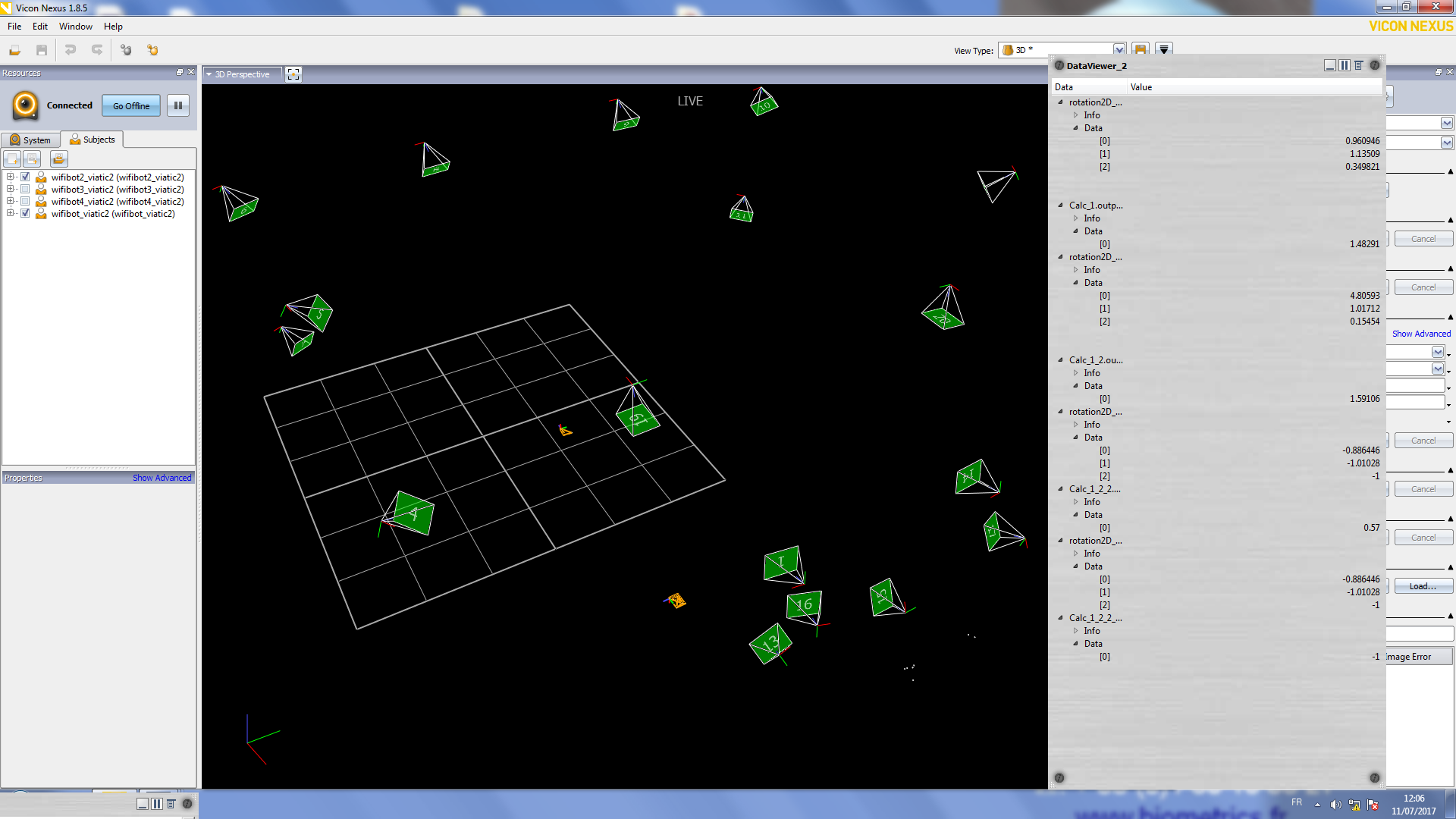Save the current view type
The width and height of the screenshot is (1456, 819).
[x=1140, y=50]
